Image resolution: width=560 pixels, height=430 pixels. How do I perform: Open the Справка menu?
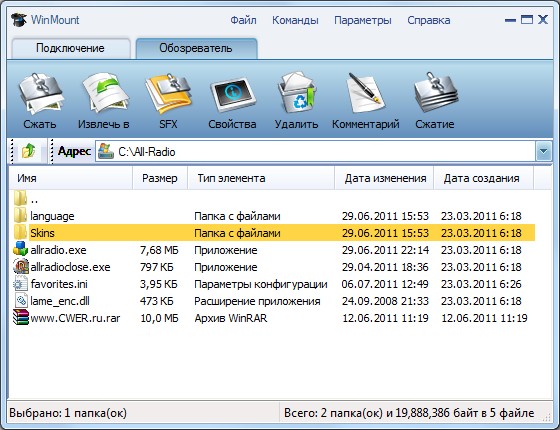coord(429,20)
